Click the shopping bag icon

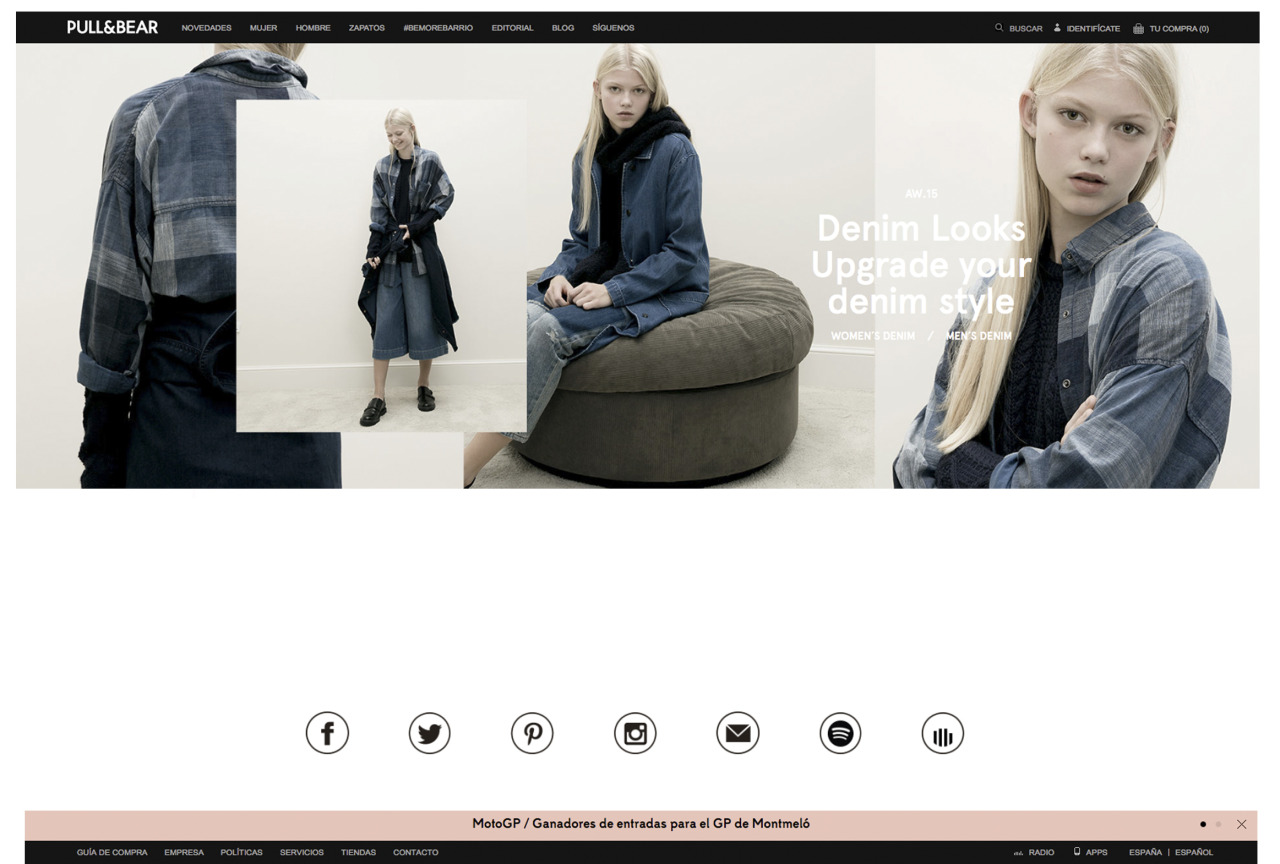[x=1138, y=28]
